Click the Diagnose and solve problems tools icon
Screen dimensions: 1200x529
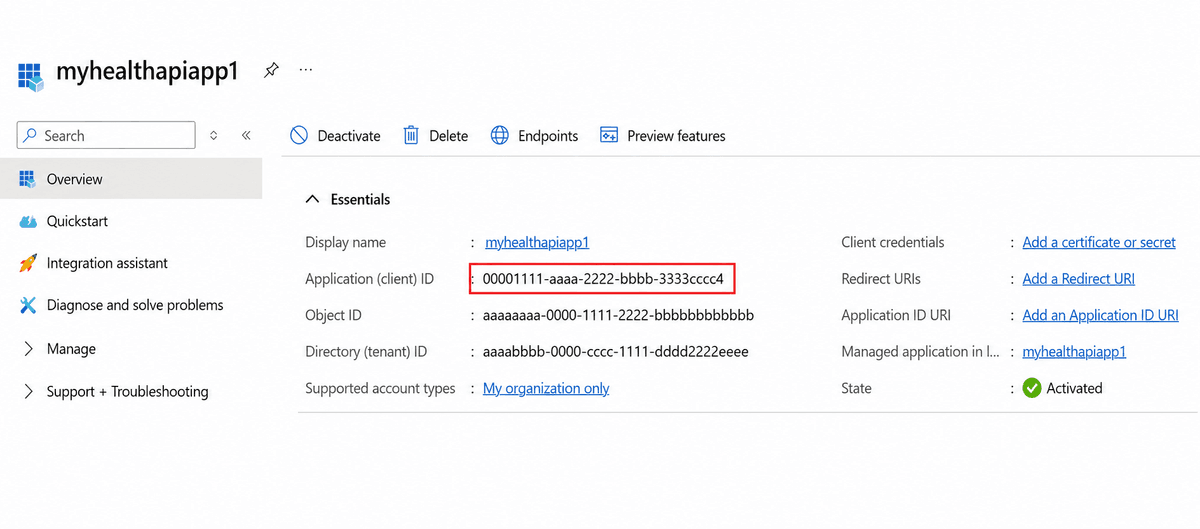point(28,305)
